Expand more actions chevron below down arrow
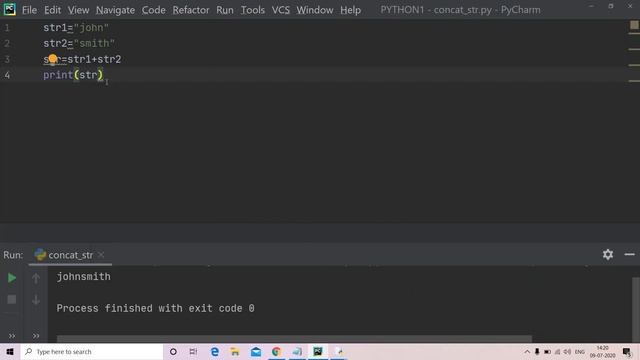Screen dimensions: 640x360 [36, 336]
